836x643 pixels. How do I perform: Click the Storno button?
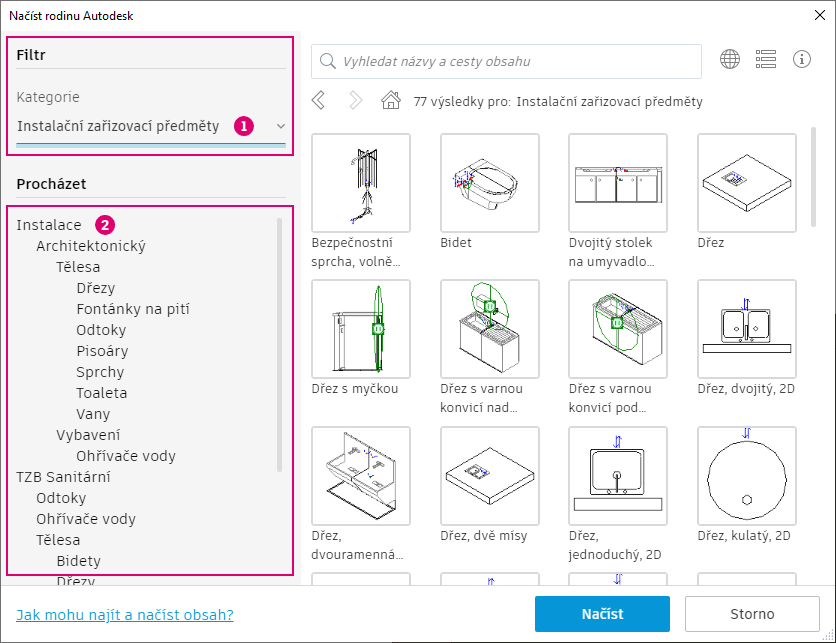(x=752, y=614)
